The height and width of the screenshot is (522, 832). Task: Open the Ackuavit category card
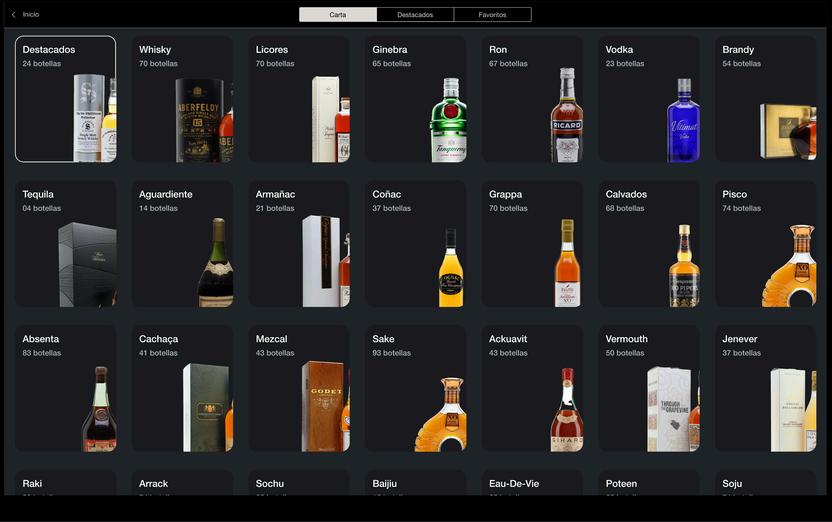(532, 388)
